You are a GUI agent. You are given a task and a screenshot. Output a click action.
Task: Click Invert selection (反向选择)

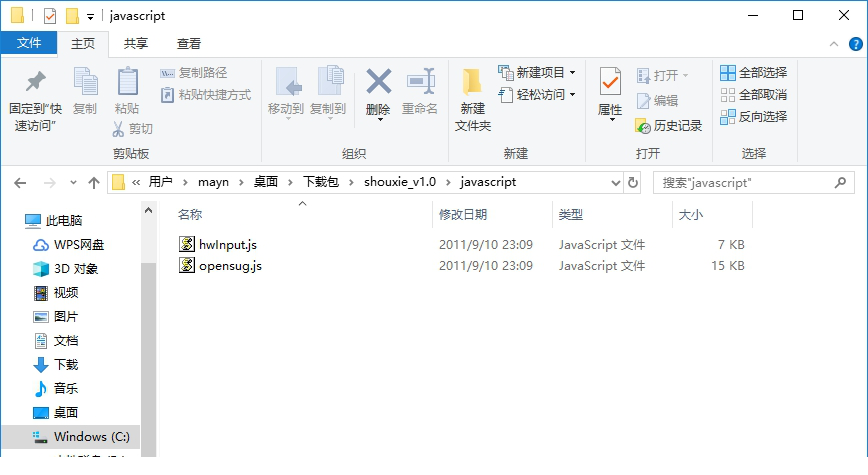click(753, 117)
